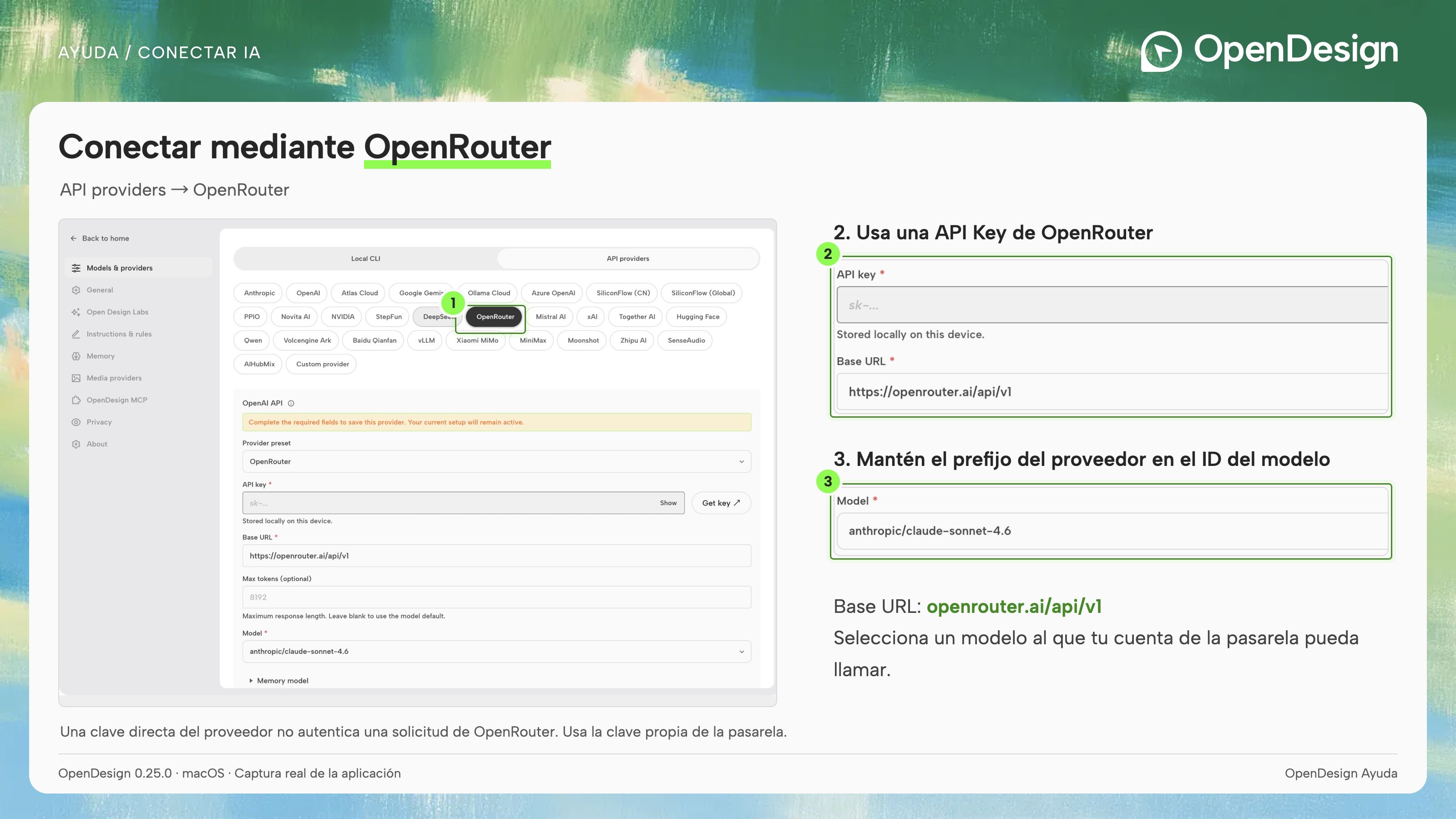Click the General gear icon in sidebar
The height and width of the screenshot is (819, 1456).
click(76, 290)
